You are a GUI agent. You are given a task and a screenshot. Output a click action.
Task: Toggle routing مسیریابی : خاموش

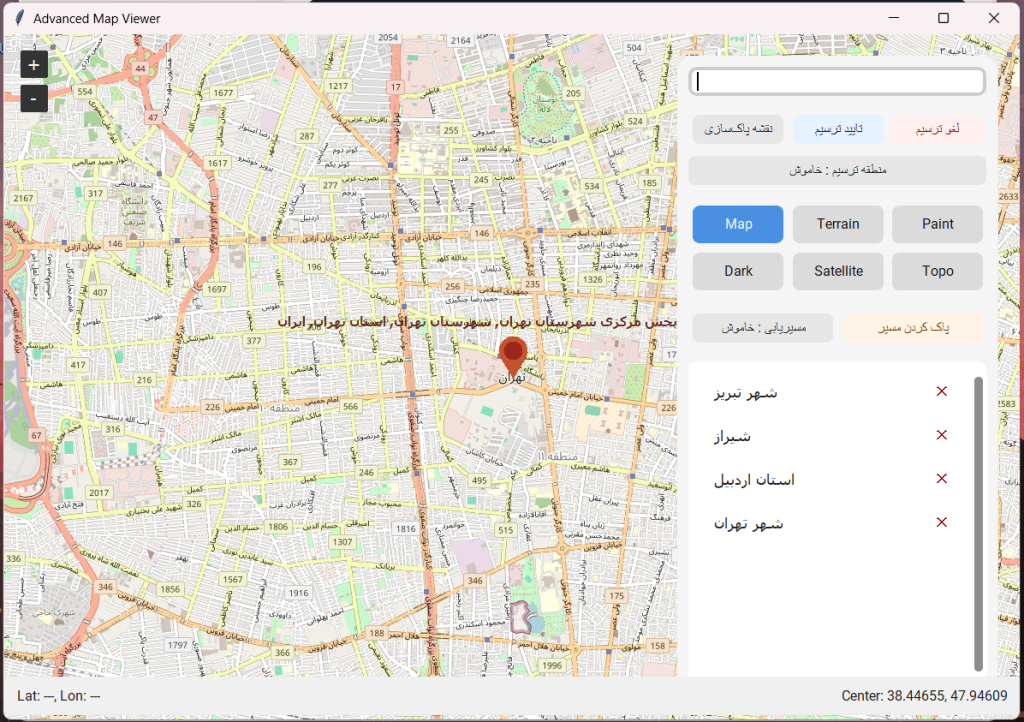763,328
